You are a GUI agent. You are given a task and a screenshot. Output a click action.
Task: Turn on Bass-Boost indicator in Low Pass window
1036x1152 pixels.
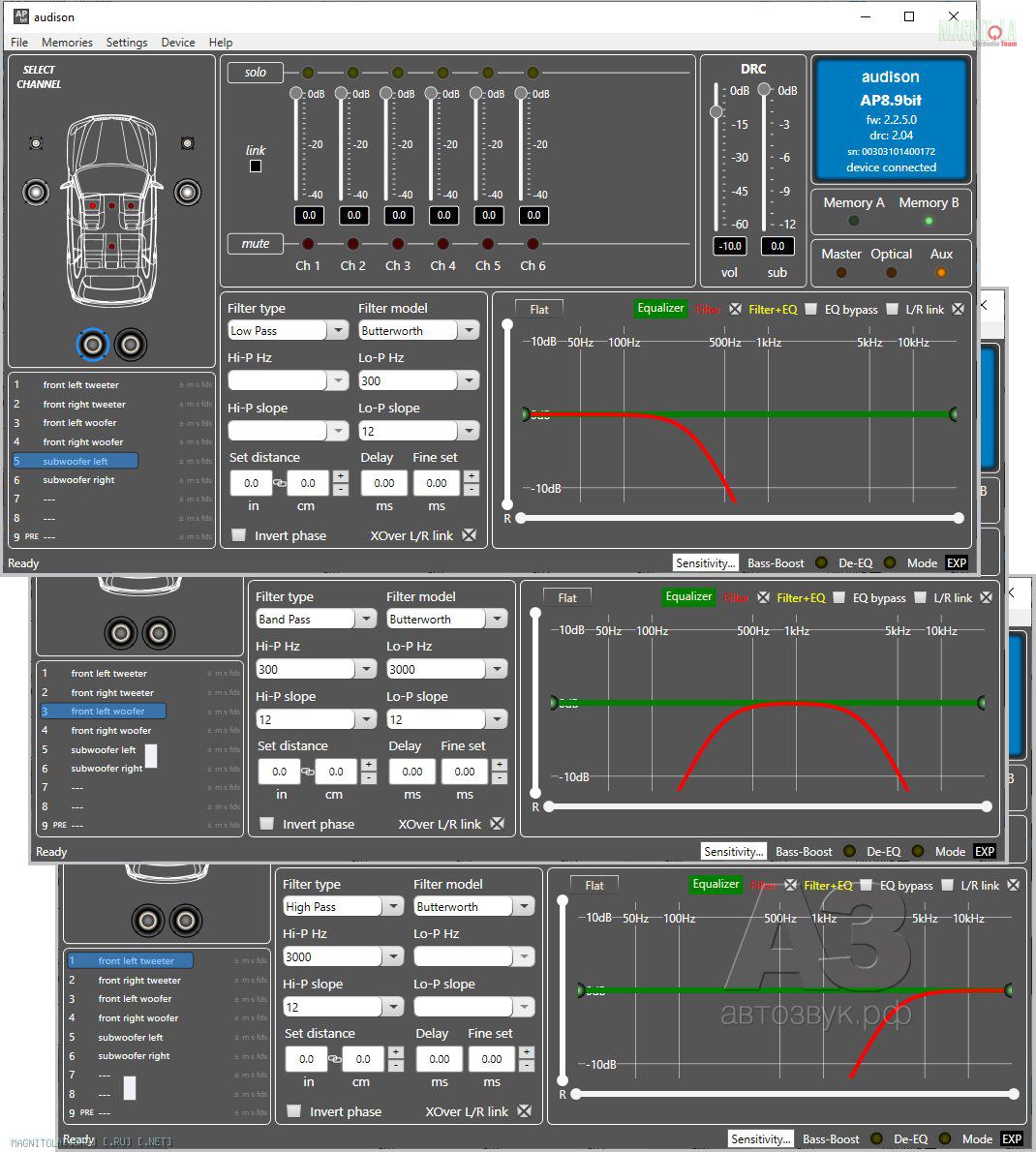pos(821,562)
